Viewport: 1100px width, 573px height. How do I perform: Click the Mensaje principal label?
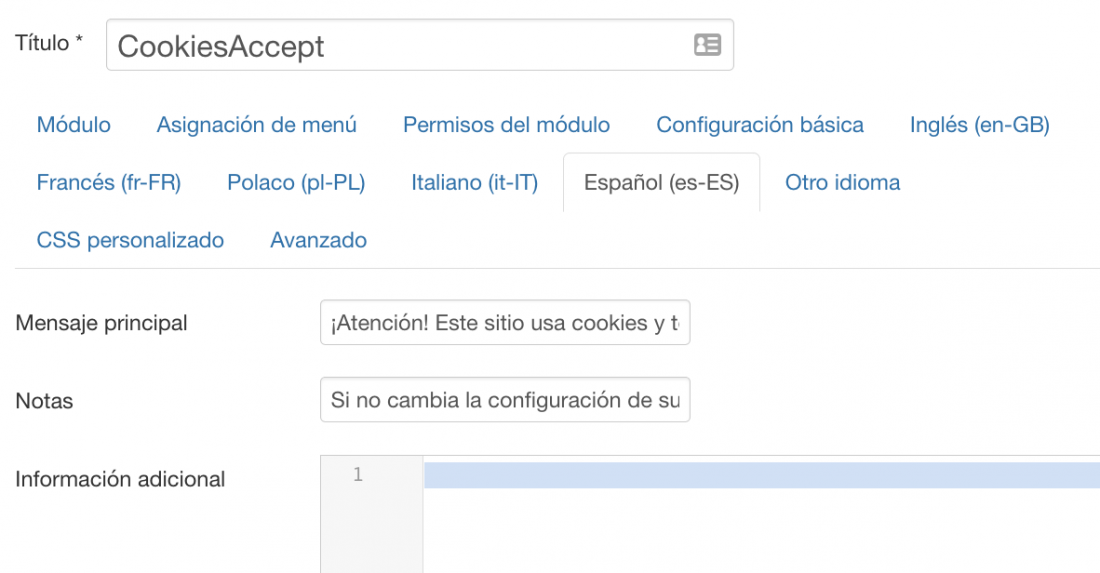101,323
